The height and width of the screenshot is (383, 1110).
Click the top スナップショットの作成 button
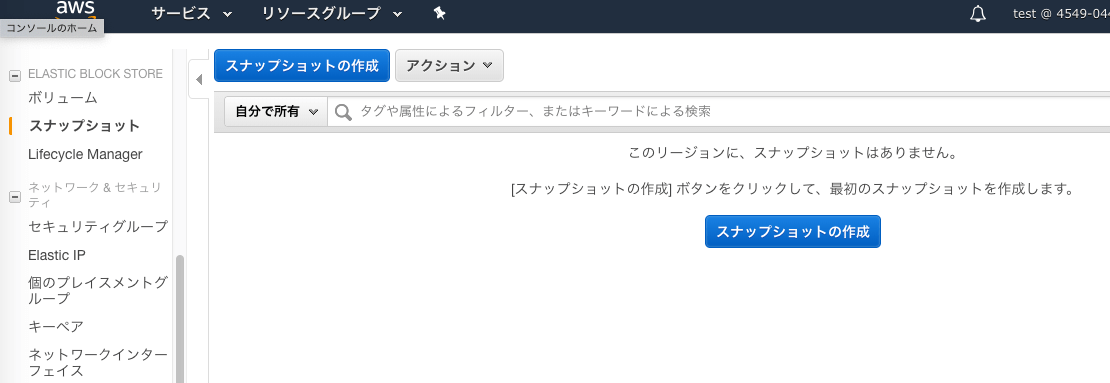[302, 66]
